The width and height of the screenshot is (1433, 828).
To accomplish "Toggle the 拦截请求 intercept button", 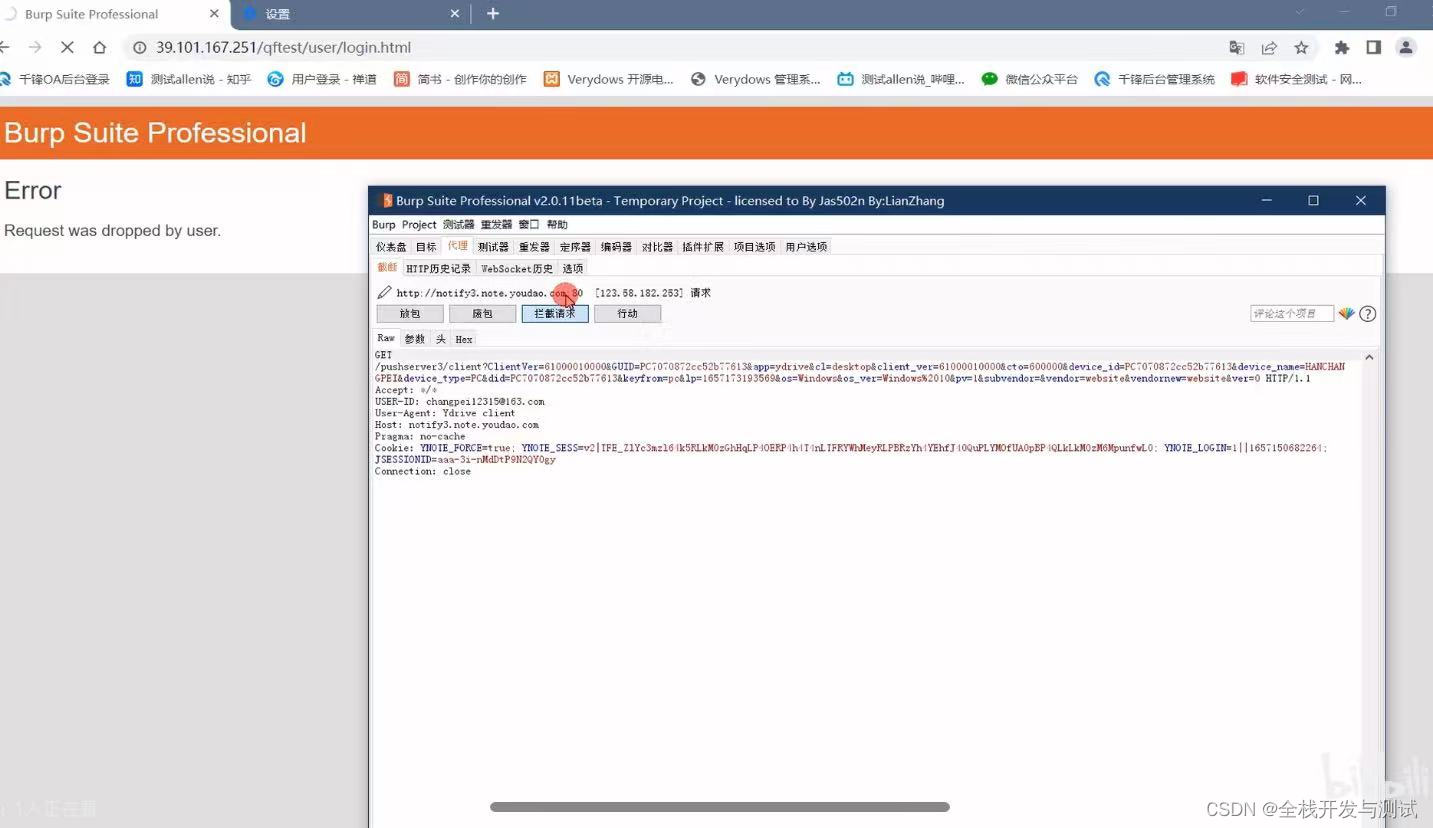I will click(x=555, y=314).
